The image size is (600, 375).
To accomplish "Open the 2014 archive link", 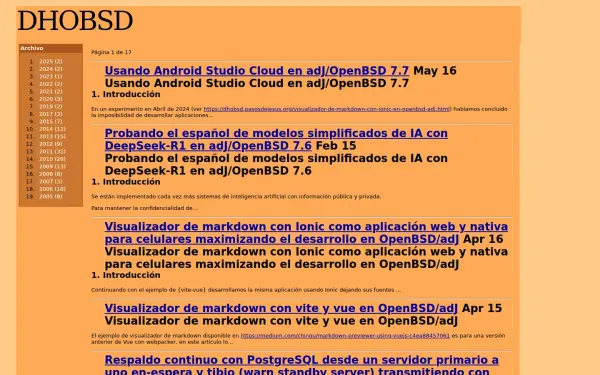I will pos(52,129).
